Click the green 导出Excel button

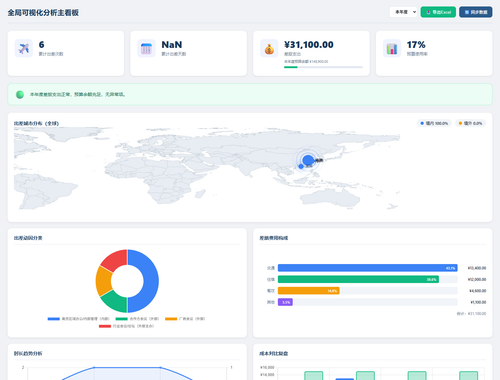pyautogui.click(x=438, y=12)
